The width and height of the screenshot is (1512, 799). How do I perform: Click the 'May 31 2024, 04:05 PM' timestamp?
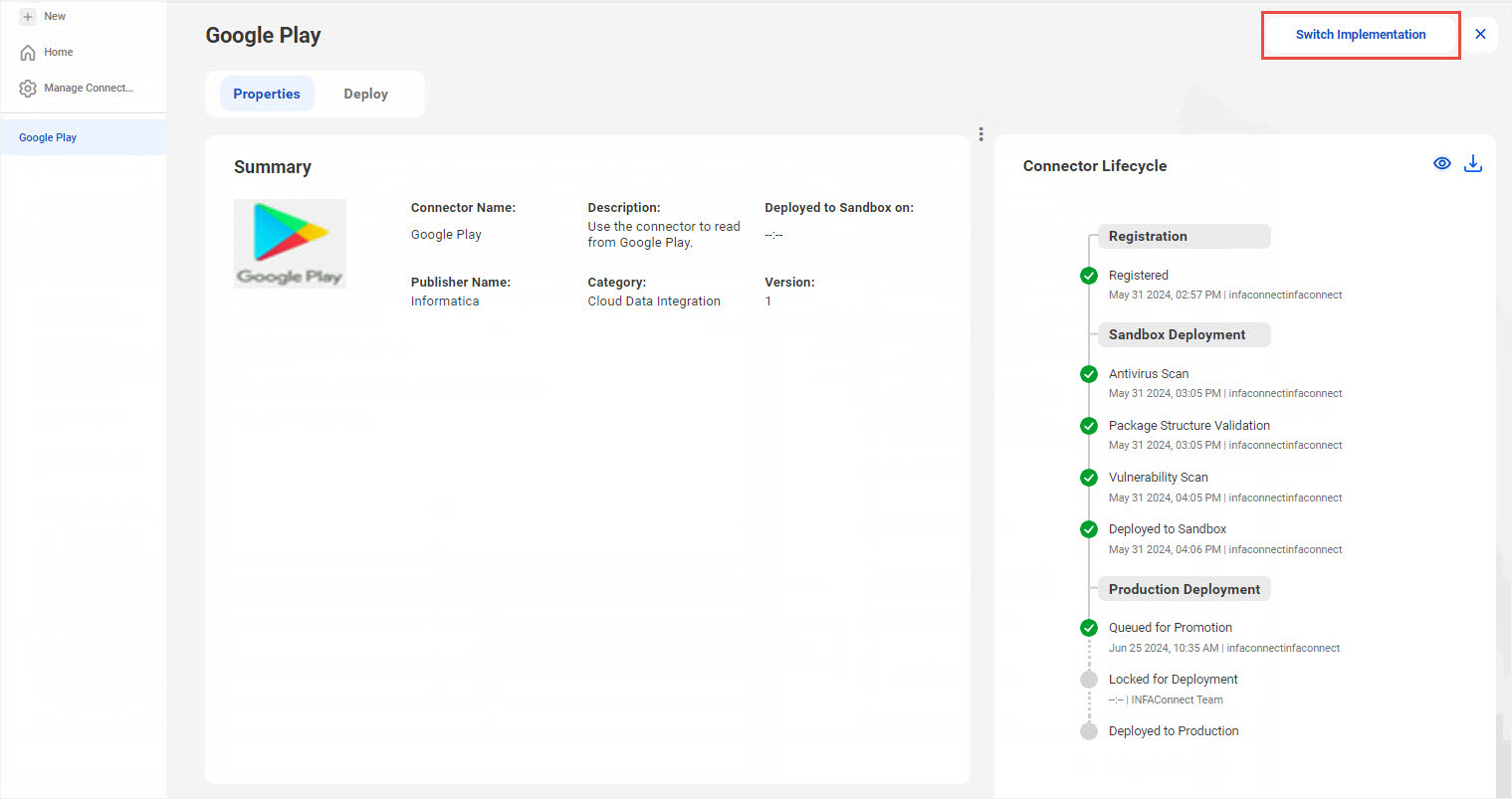pyautogui.click(x=1165, y=499)
